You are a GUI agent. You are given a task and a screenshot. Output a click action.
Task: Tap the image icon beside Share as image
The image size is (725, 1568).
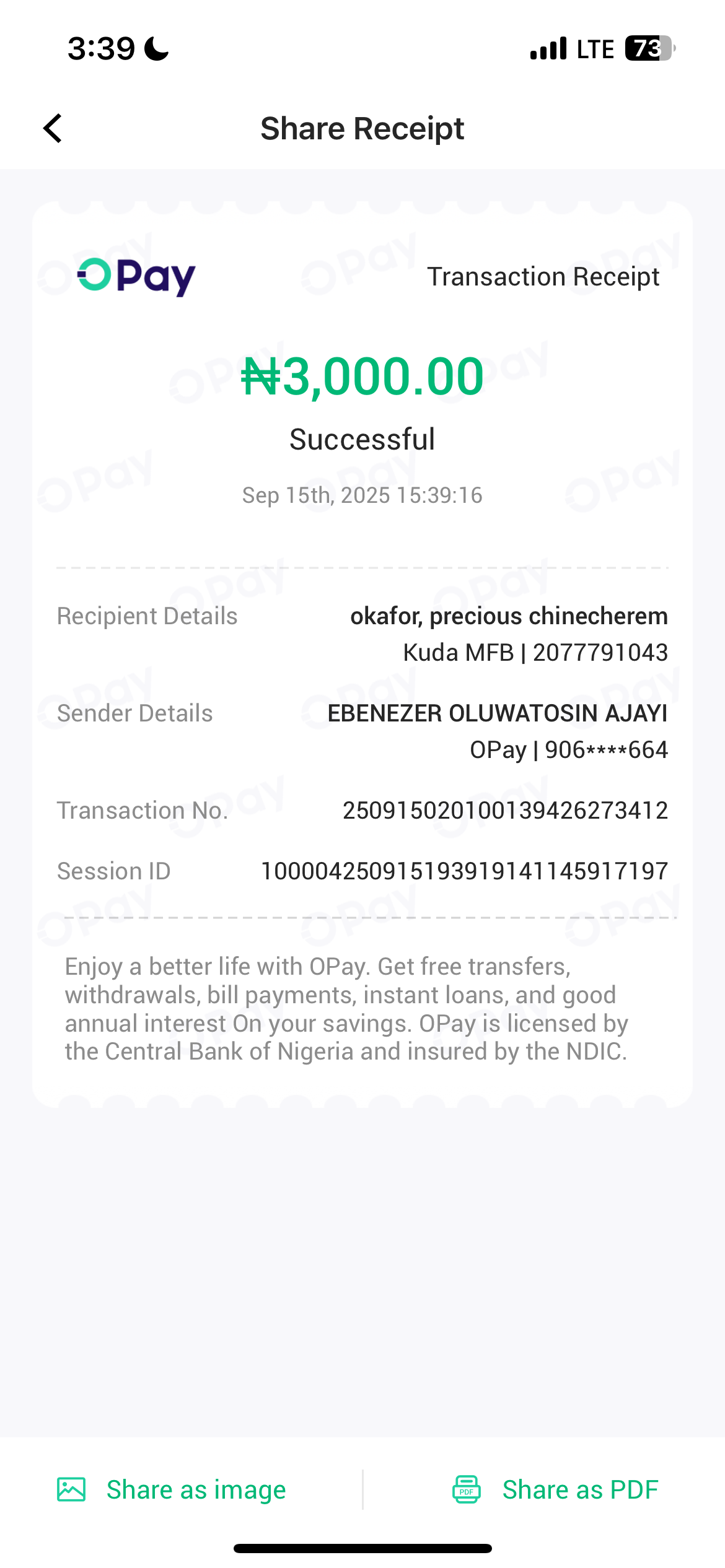pos(71,1489)
